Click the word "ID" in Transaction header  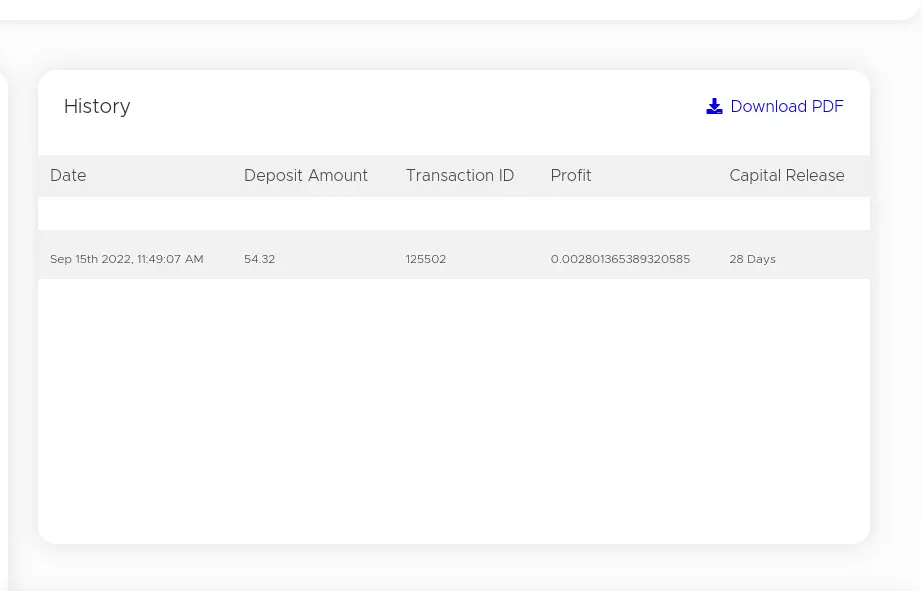[506, 175]
